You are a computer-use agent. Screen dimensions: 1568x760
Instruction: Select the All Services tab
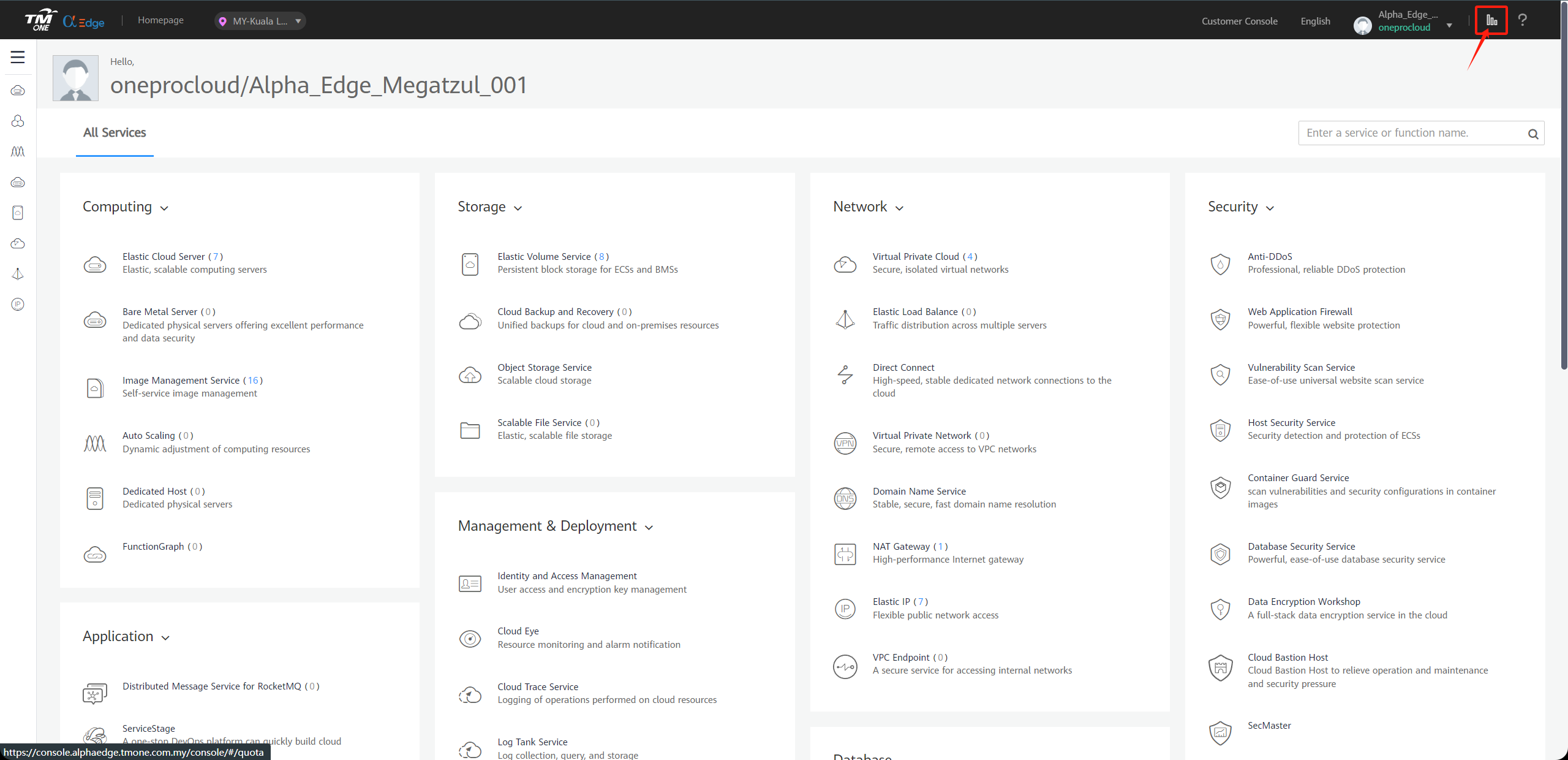(x=114, y=132)
